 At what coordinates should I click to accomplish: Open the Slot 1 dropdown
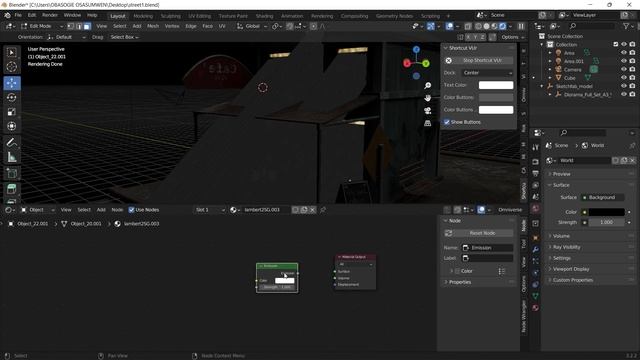point(210,210)
